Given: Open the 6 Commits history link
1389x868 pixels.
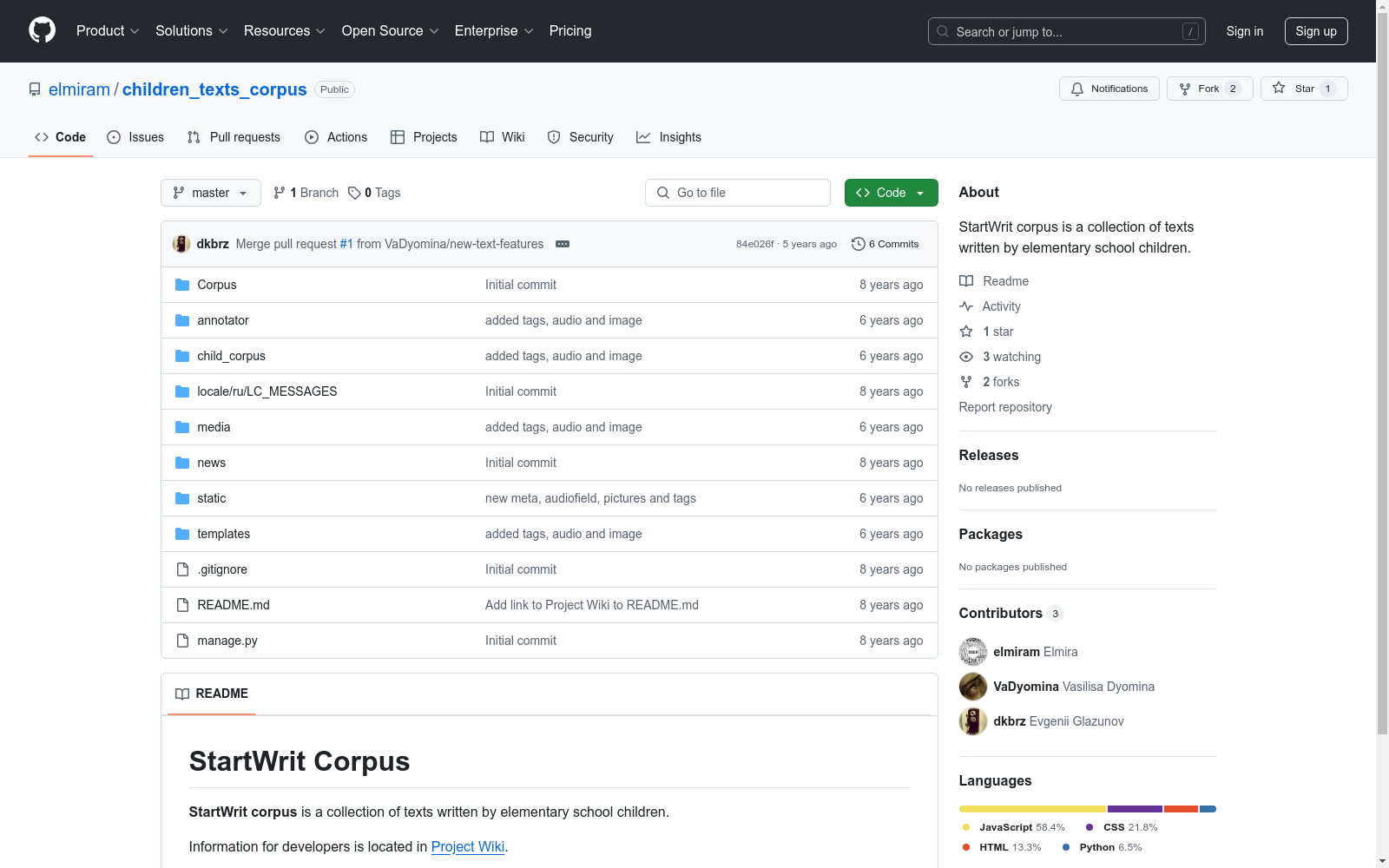Looking at the screenshot, I should [885, 244].
